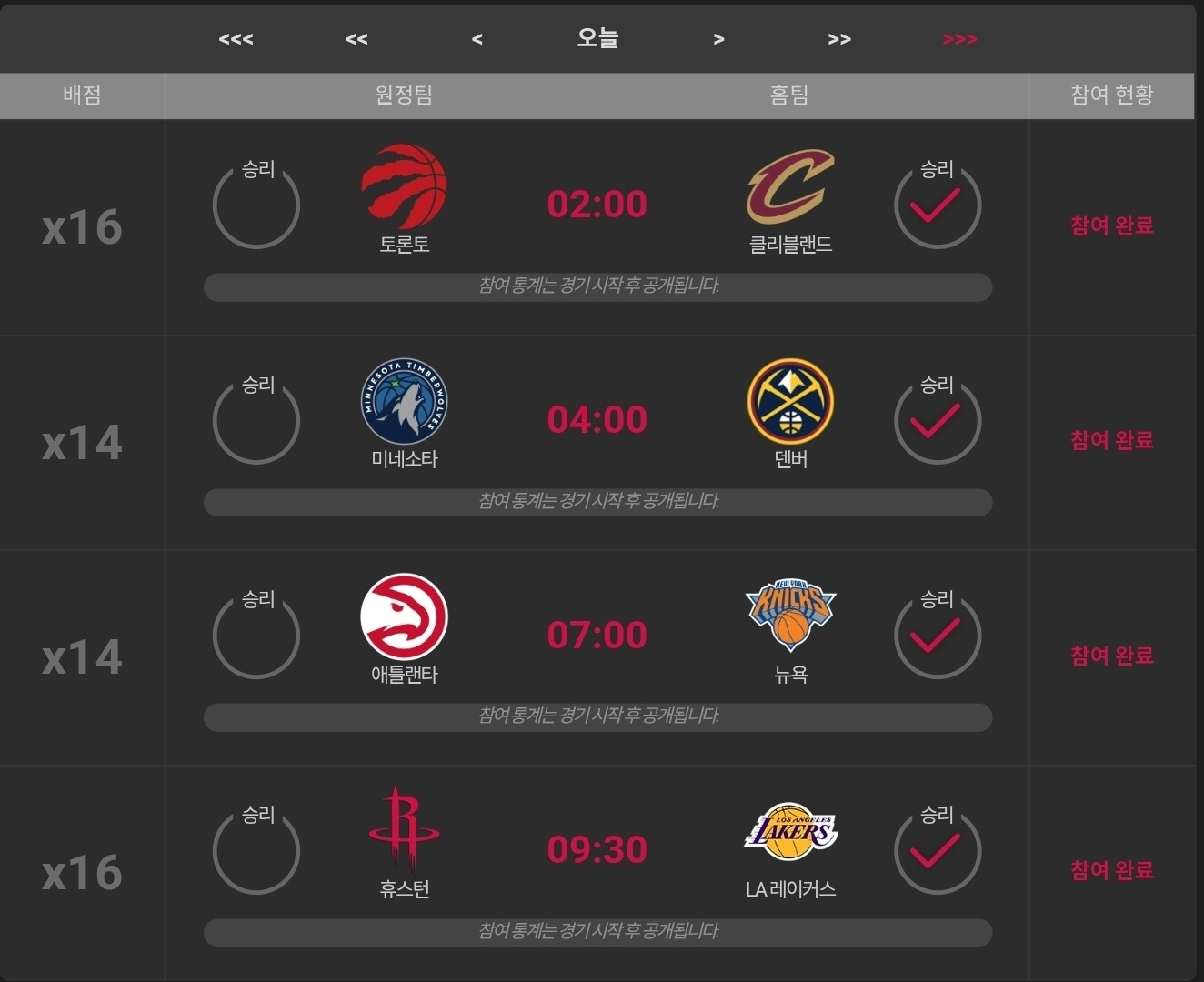
Task: Click the New York Knicks logo
Action: [x=790, y=616]
